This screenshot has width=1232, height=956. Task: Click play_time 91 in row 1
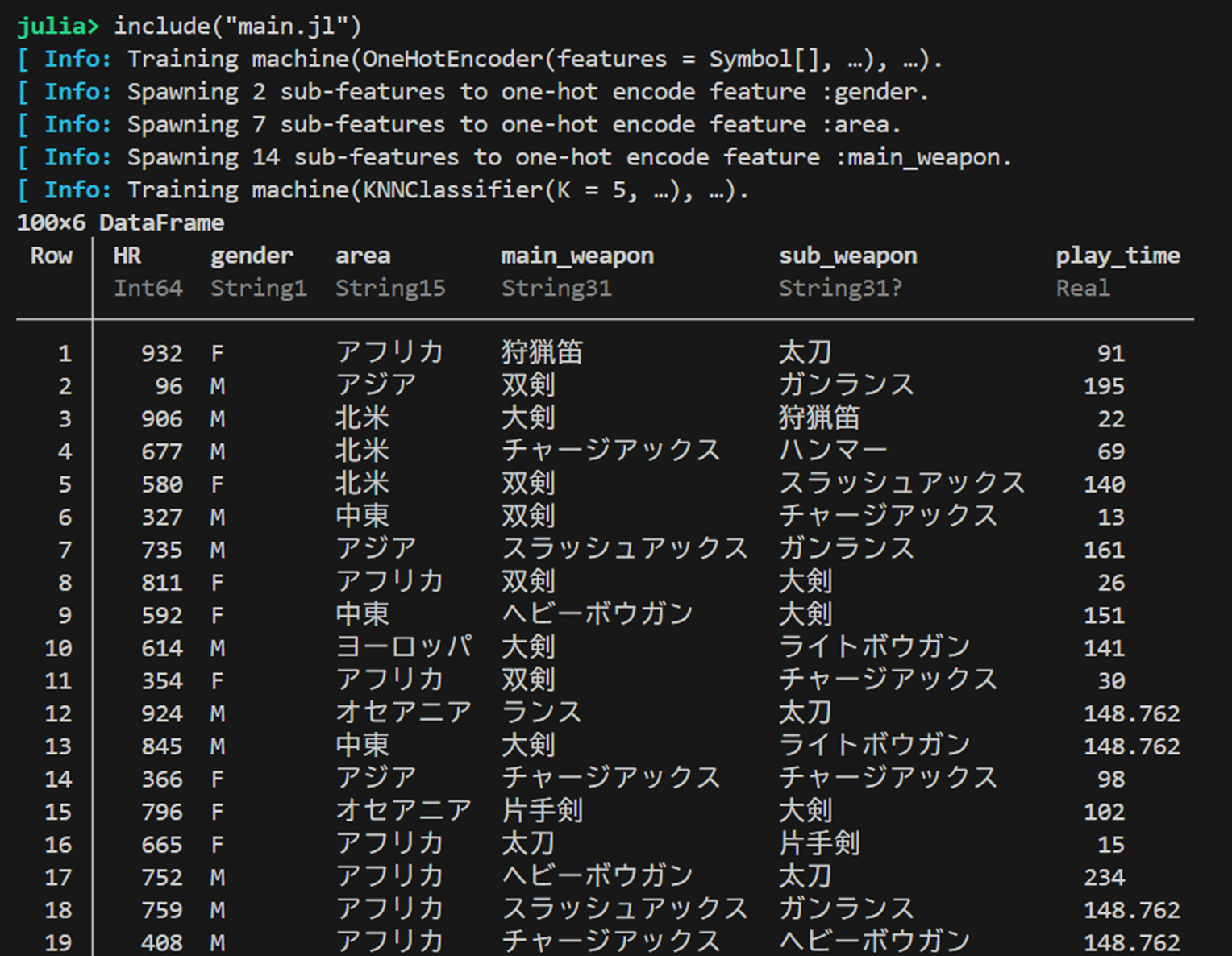coord(1111,354)
